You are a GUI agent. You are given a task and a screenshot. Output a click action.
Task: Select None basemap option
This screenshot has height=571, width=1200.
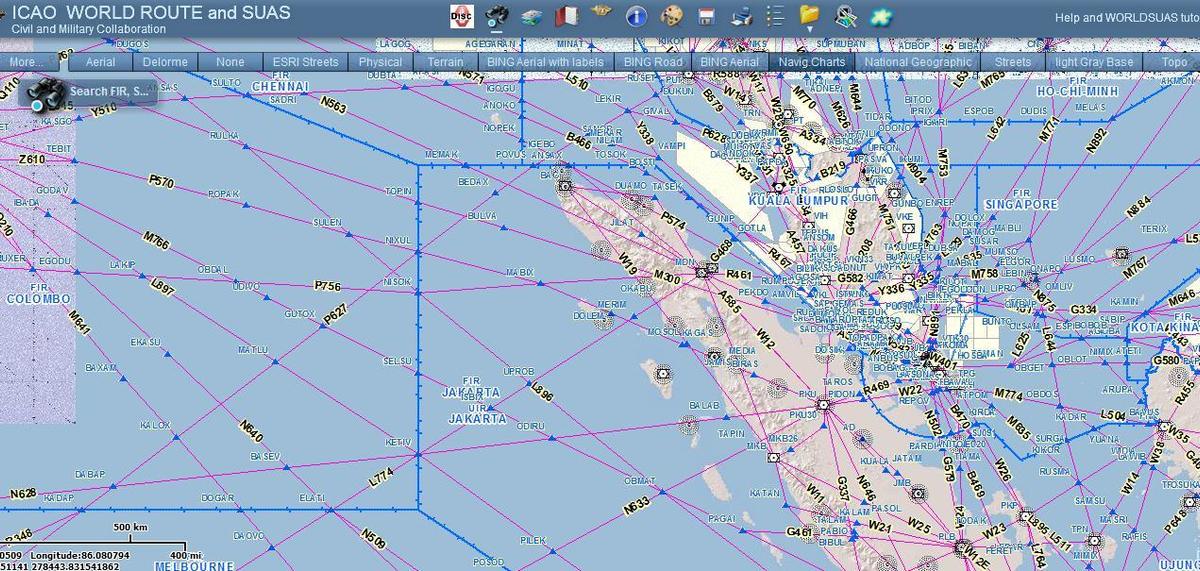(230, 62)
